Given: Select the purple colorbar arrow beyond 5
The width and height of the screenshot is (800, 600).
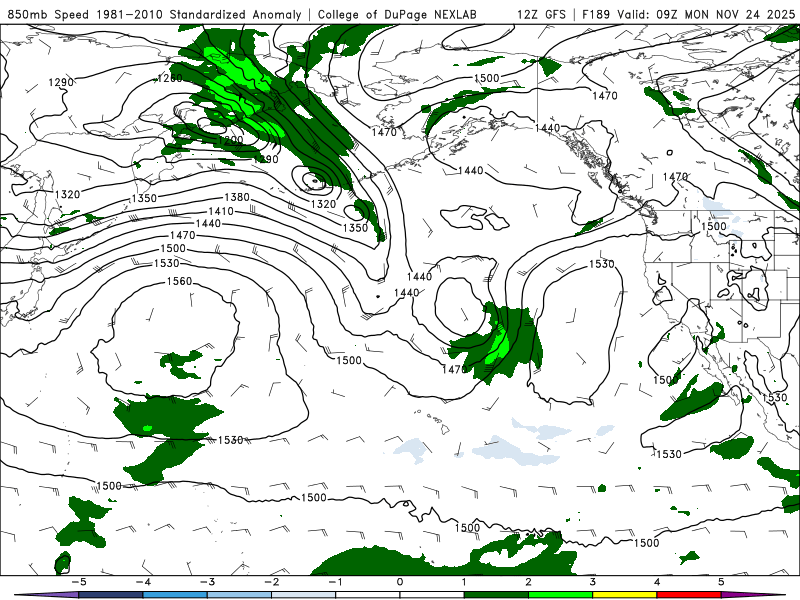Looking at the screenshot, I should click(753, 595).
